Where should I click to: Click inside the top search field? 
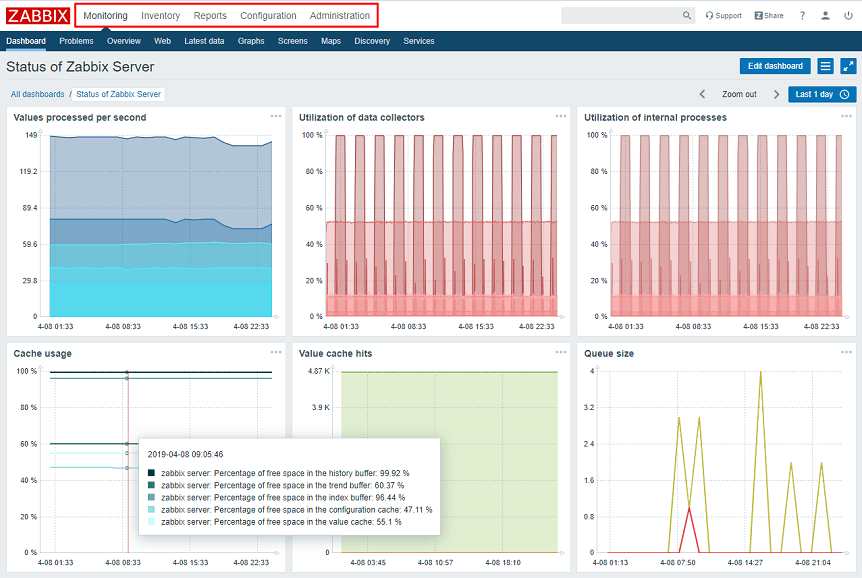(x=620, y=16)
